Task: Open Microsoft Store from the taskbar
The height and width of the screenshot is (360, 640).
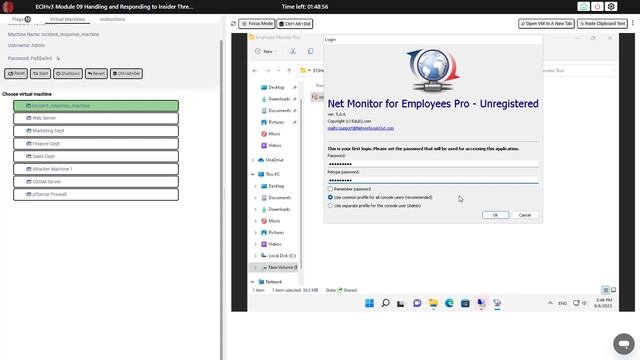Action: [x=465, y=303]
